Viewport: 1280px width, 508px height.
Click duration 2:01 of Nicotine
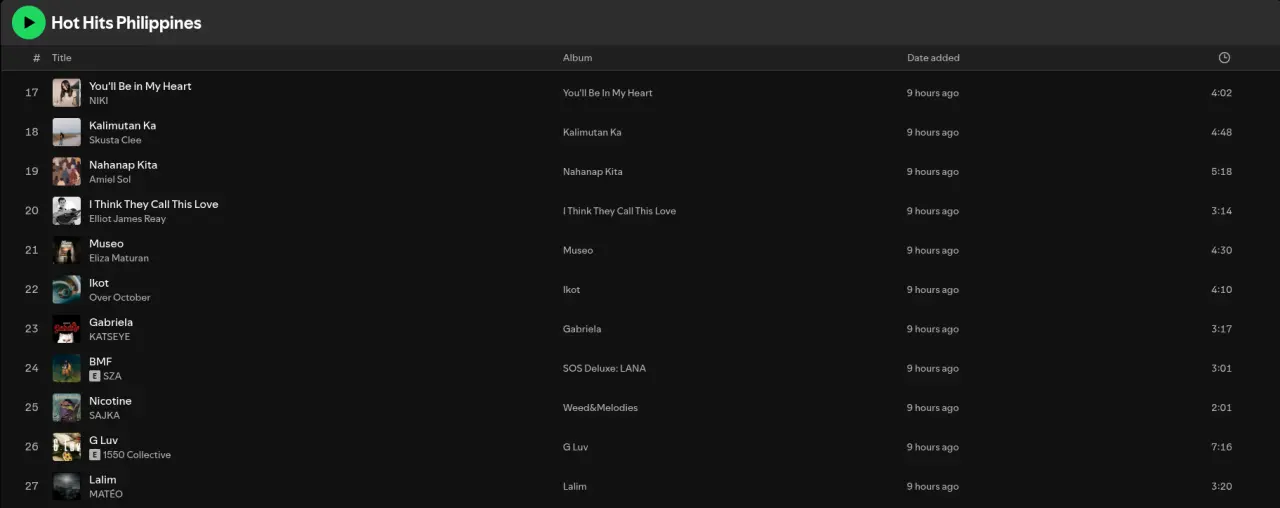click(x=1221, y=408)
